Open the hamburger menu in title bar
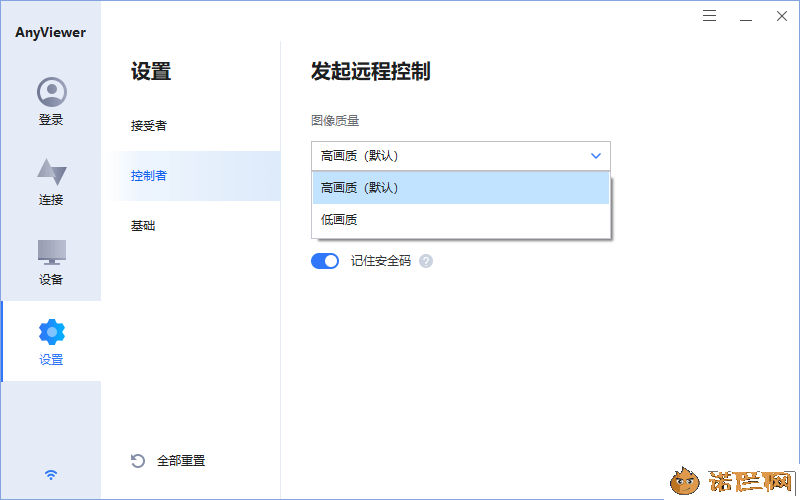 (709, 16)
